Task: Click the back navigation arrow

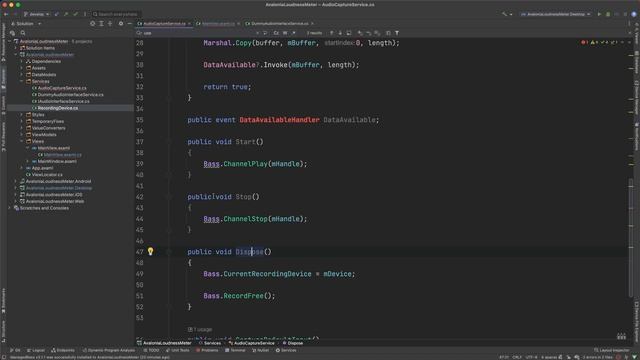Action: click(6, 14)
